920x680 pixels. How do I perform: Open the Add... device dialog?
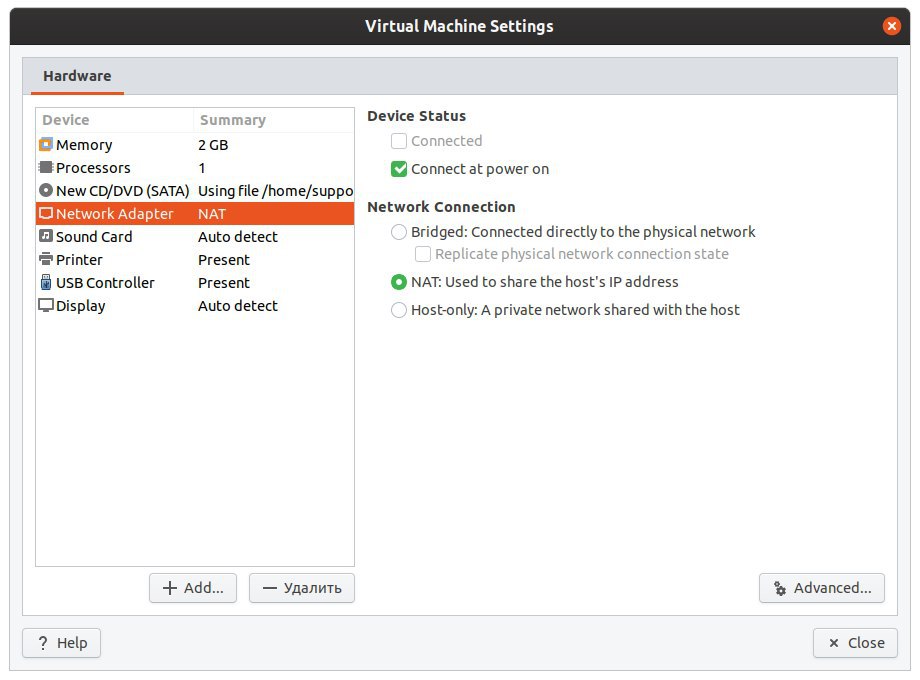193,588
